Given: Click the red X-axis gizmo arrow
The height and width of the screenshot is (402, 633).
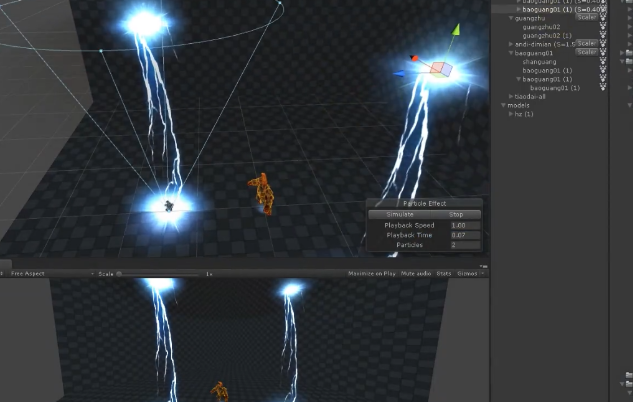Looking at the screenshot, I should pos(414,58).
